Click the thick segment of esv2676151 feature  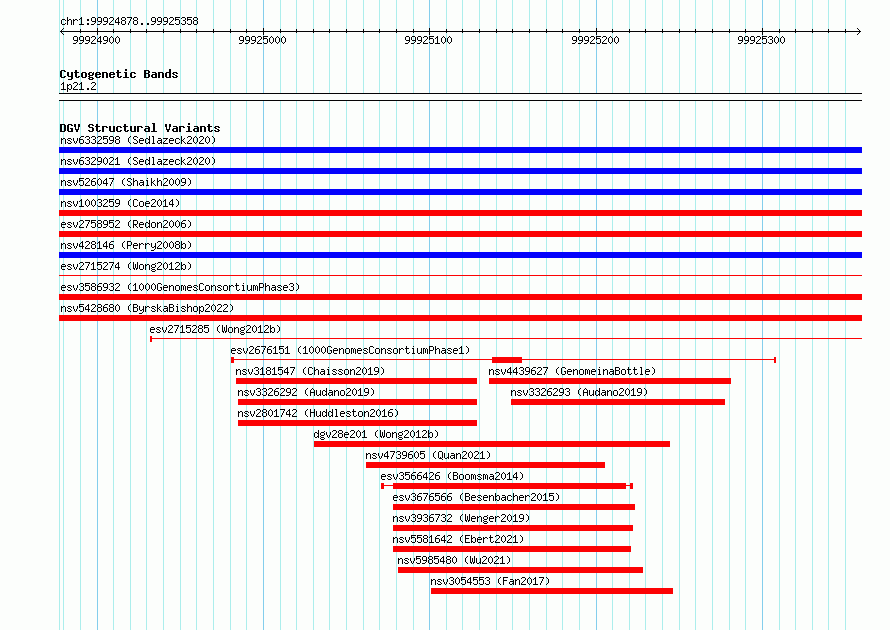(x=507, y=360)
